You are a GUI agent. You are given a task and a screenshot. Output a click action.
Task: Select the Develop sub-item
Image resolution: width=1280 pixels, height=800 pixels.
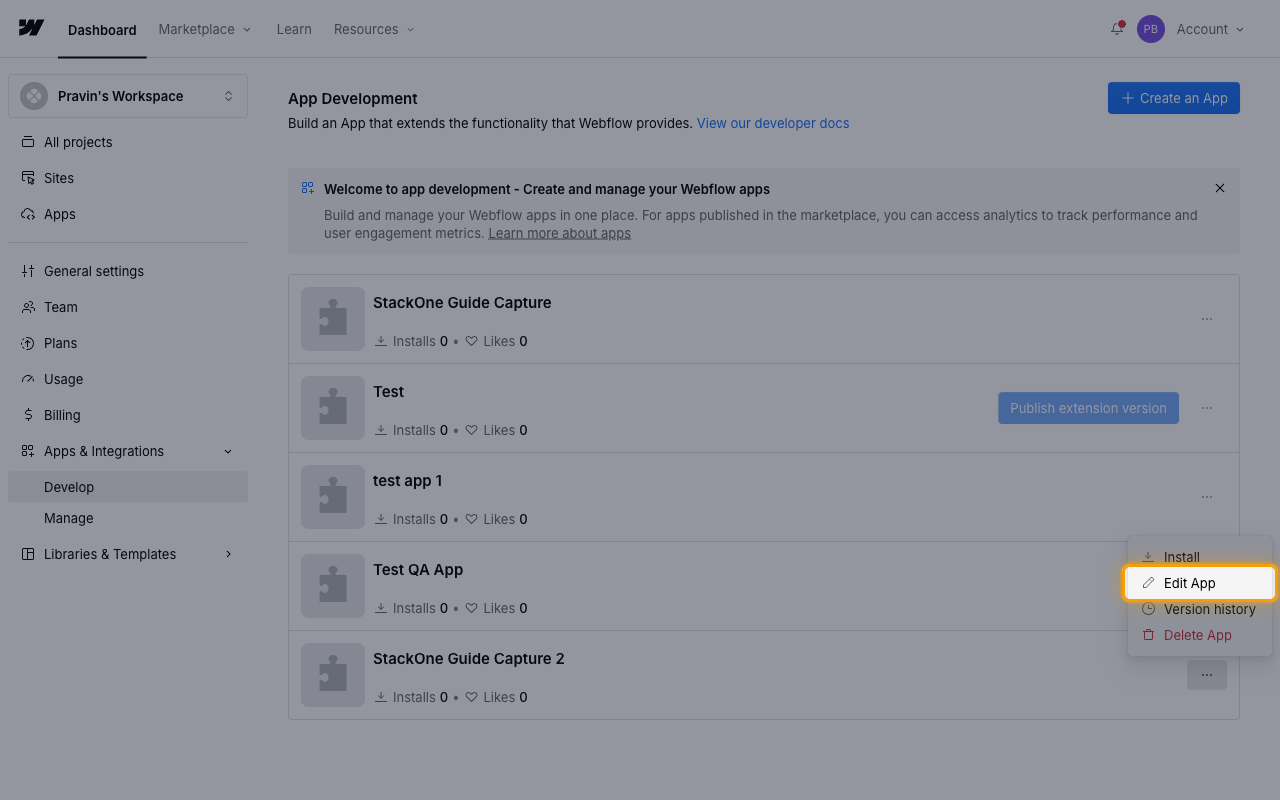pyautogui.click(x=128, y=487)
